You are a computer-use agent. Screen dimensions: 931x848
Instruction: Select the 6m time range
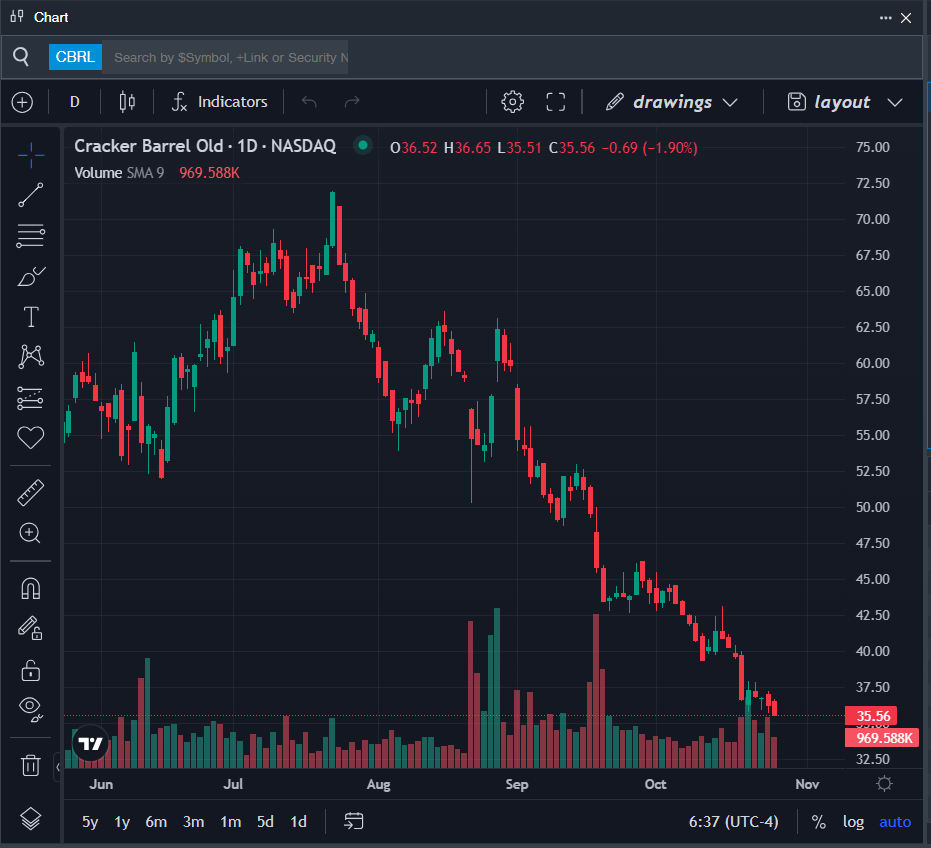coord(156,822)
